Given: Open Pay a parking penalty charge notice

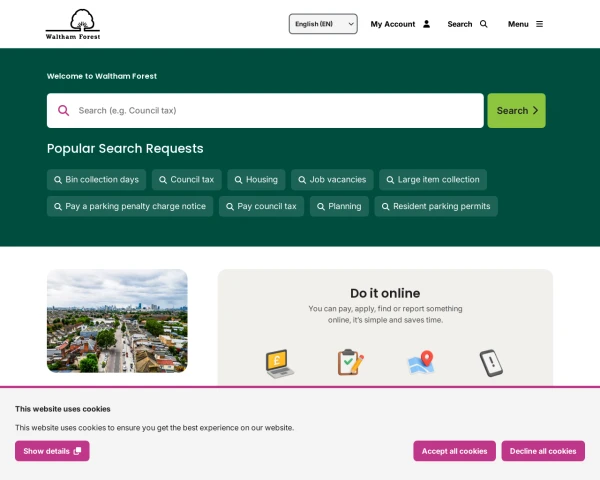Looking at the screenshot, I should [130, 206].
